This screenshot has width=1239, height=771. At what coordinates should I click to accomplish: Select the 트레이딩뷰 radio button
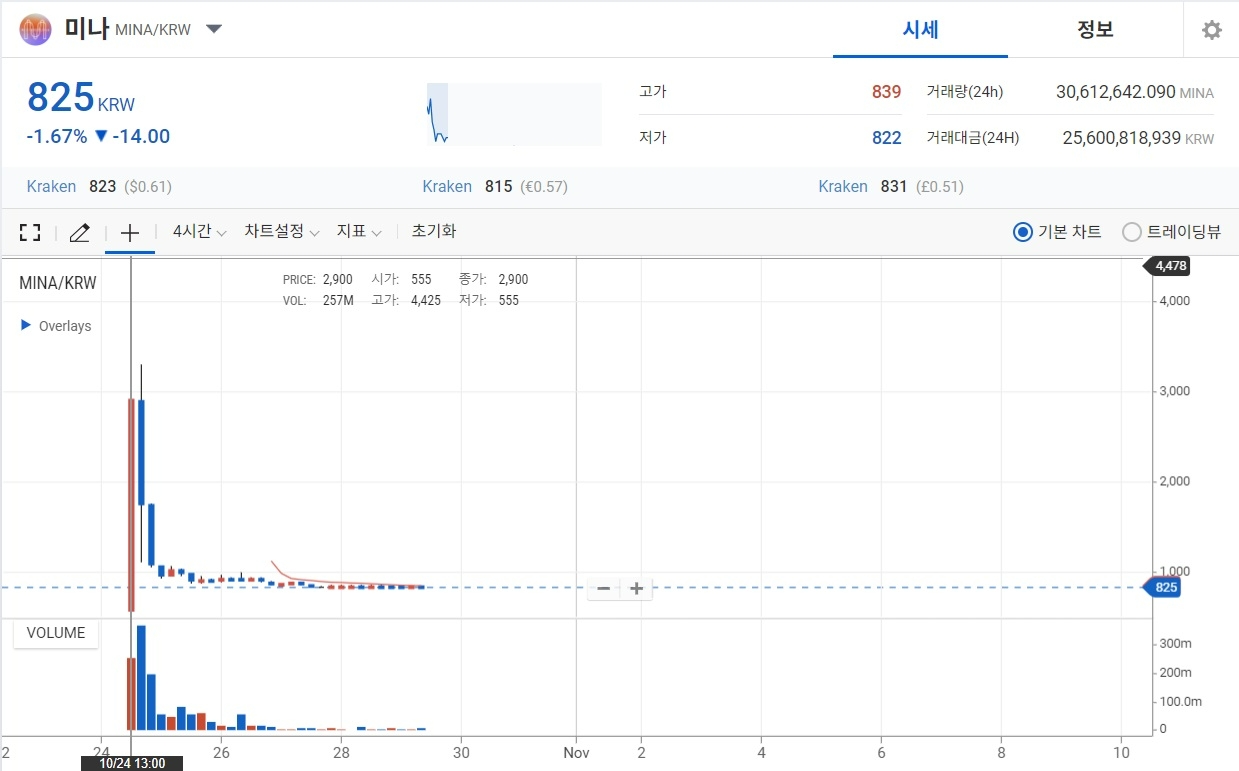click(x=1132, y=232)
